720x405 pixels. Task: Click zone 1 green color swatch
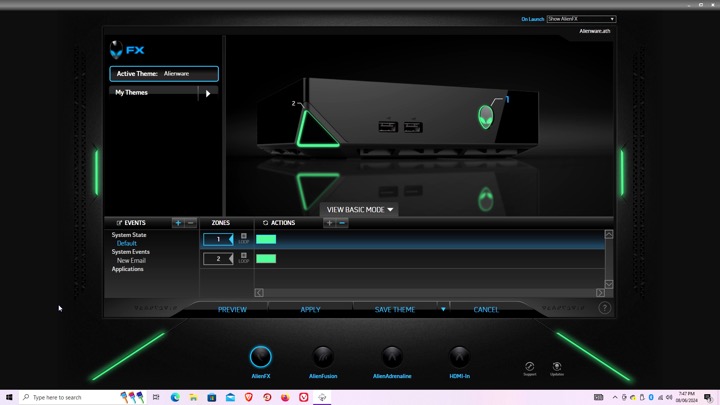266,239
